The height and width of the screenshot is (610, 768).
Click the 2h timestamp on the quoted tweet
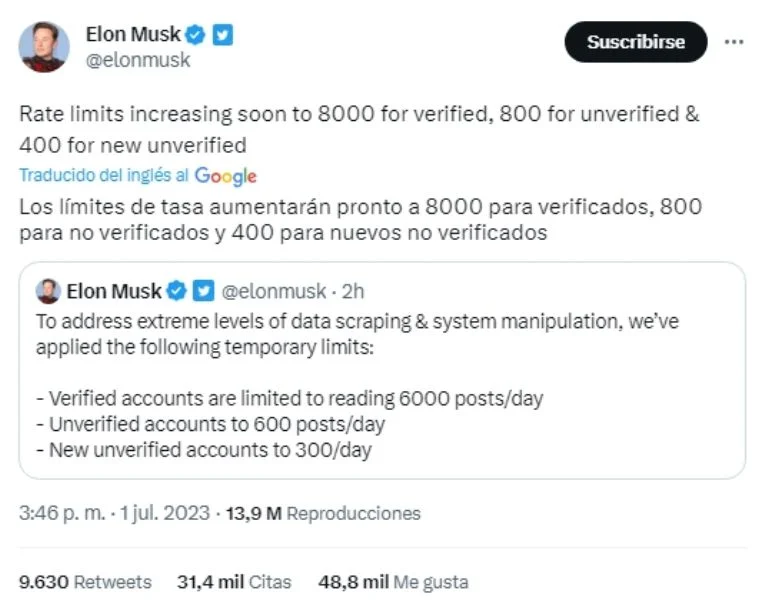point(353,292)
